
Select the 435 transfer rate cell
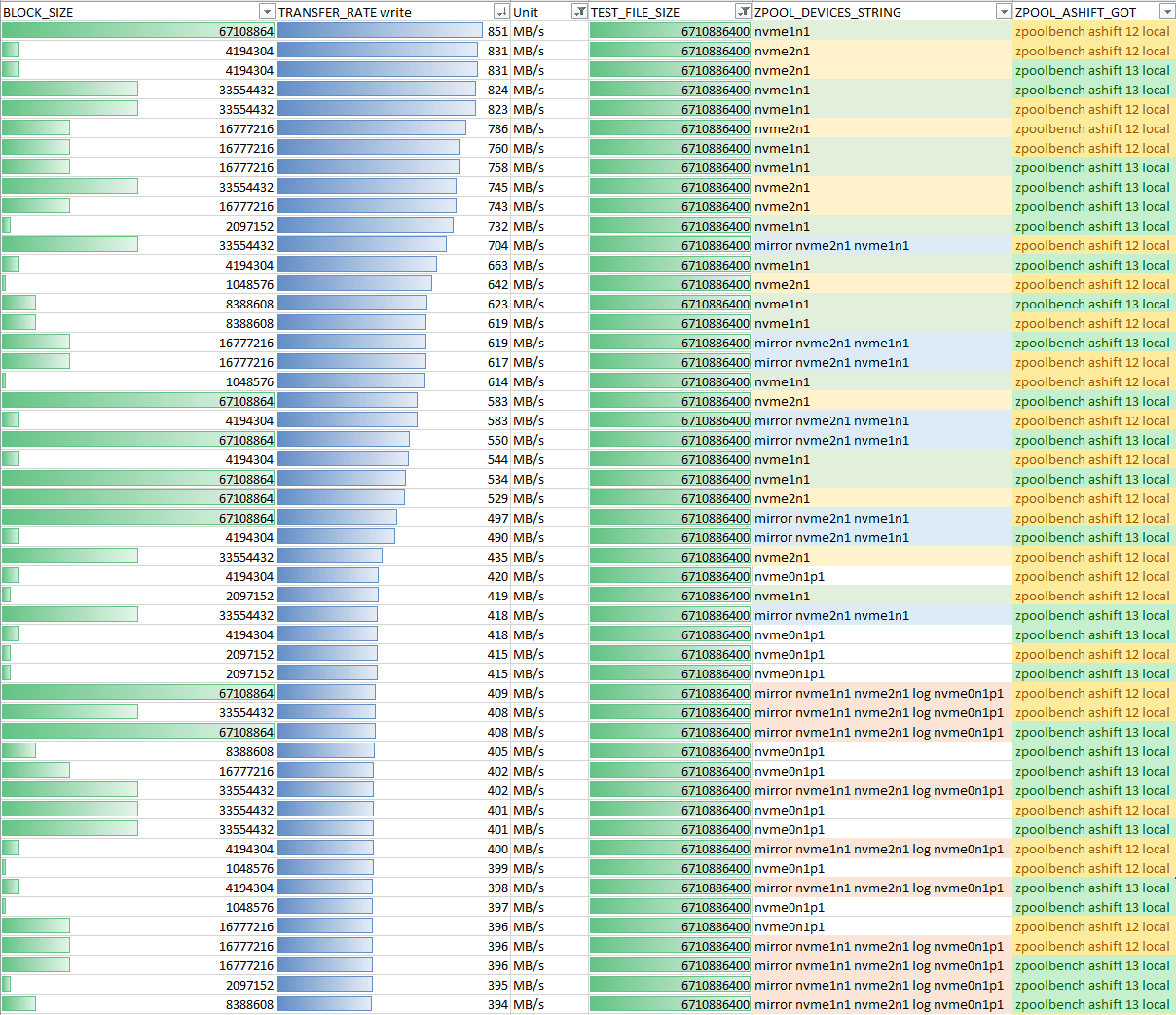[x=393, y=557]
